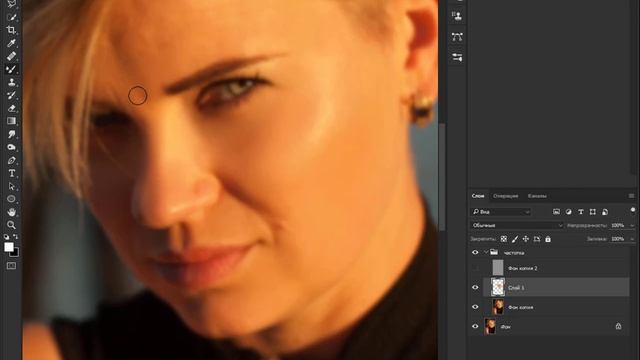640x360 pixels.
Task: Switch to the 'Операции' tab
Action: point(505,196)
